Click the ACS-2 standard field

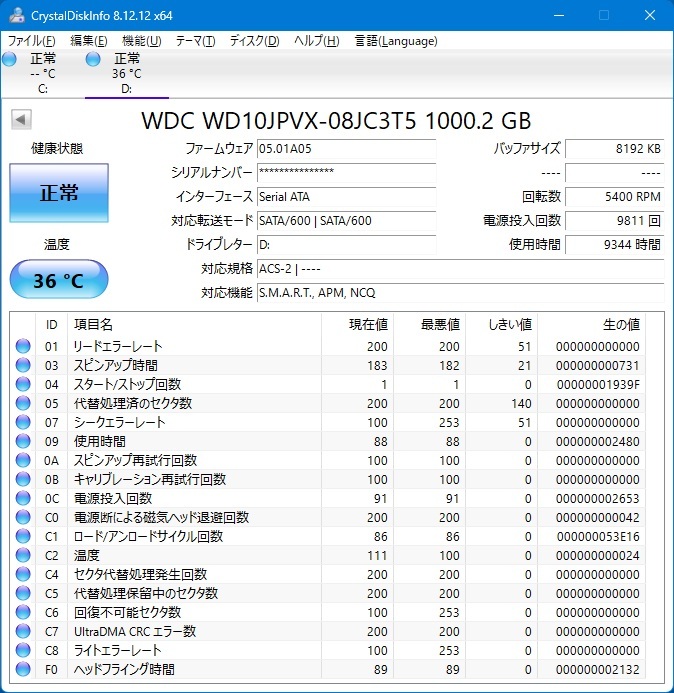click(x=461, y=269)
